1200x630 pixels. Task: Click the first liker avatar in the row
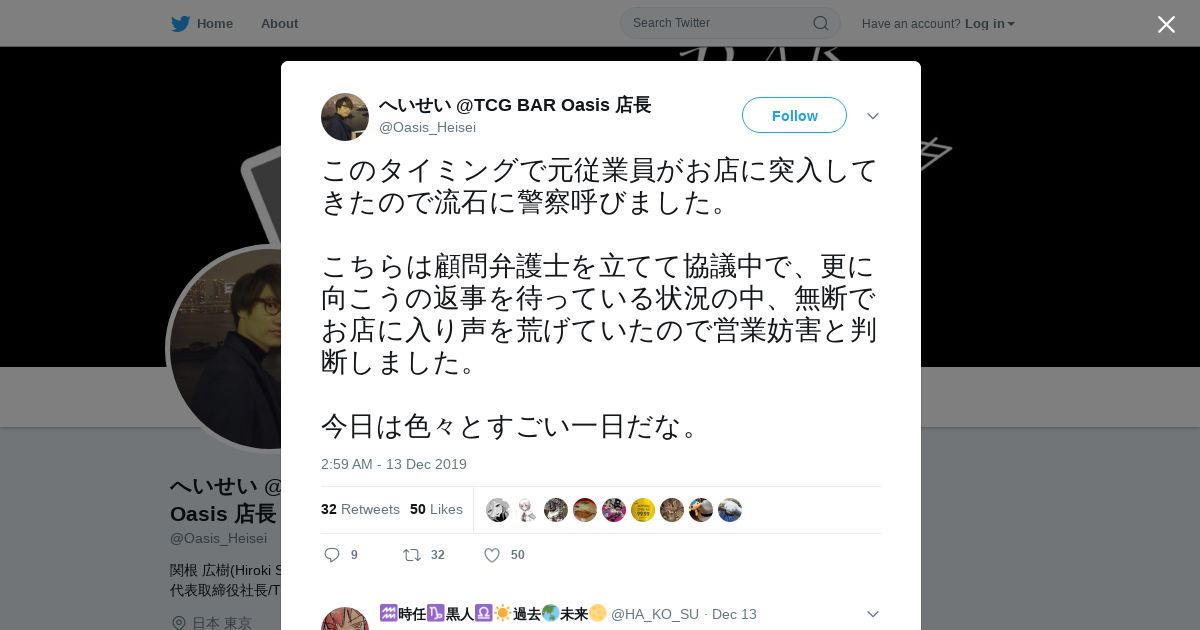click(x=498, y=510)
